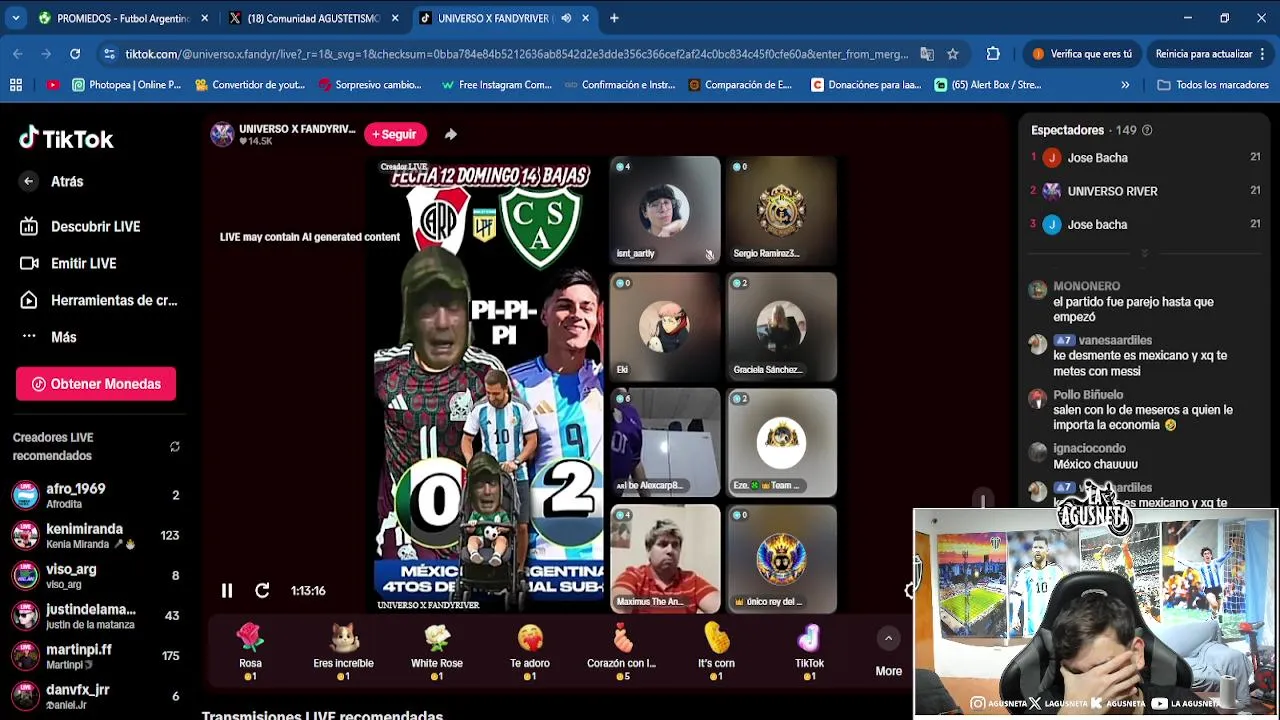This screenshot has height=720, width=1280.
Task: Share the live stream
Action: point(451,134)
